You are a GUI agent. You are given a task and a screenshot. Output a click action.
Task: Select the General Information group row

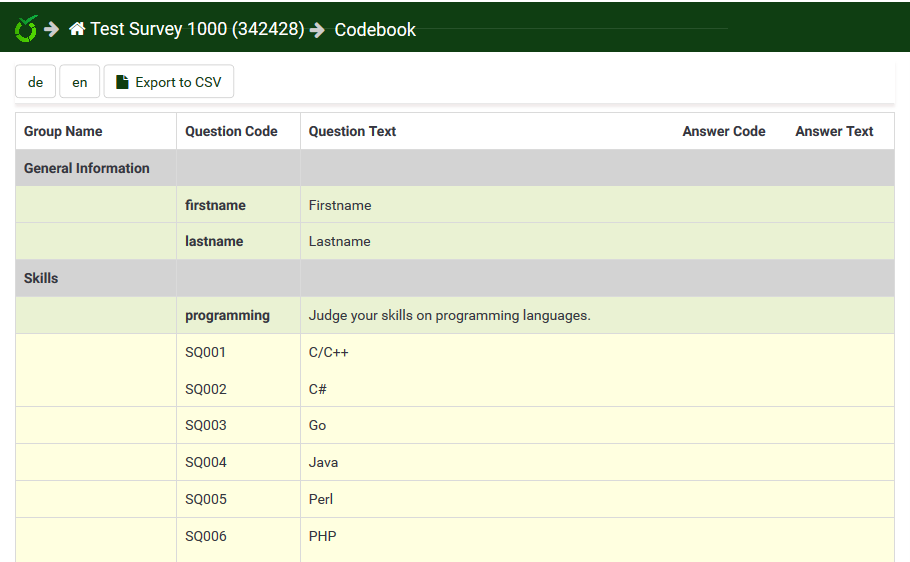tap(87, 168)
